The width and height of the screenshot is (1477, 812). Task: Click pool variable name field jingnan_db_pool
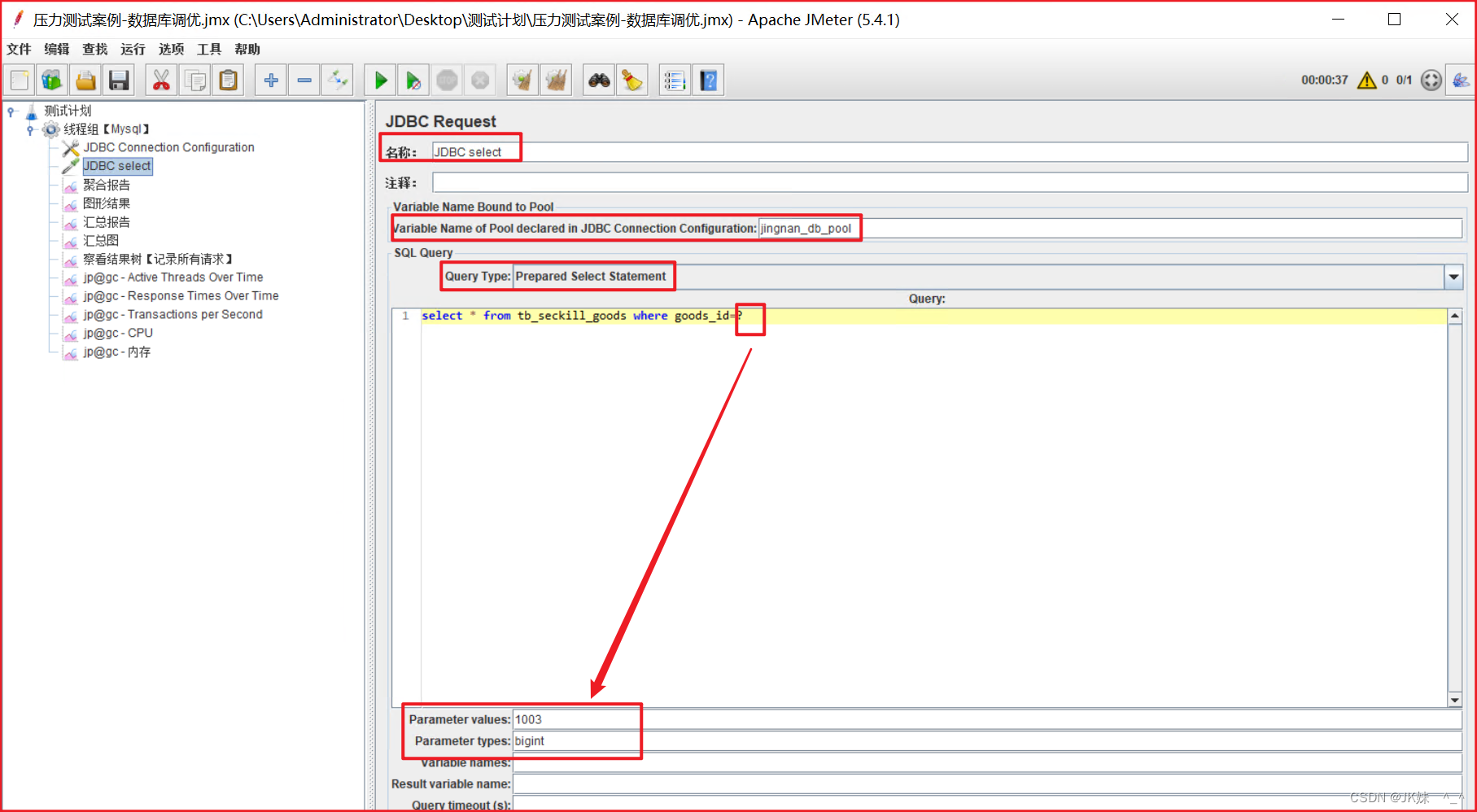1110,229
